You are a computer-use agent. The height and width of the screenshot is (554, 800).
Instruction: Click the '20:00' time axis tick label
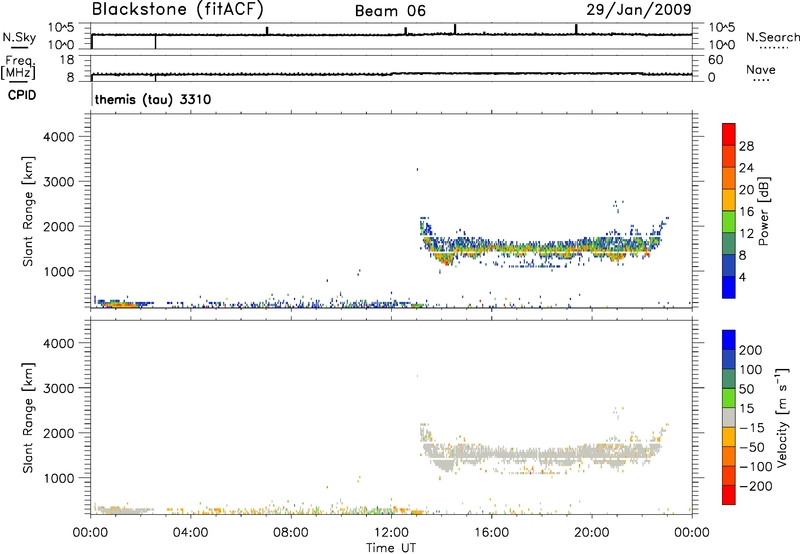592,533
